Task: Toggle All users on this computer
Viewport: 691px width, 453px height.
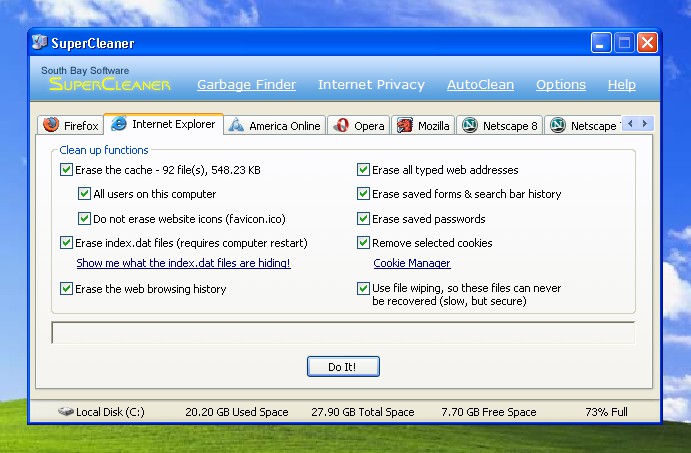Action: tap(84, 194)
